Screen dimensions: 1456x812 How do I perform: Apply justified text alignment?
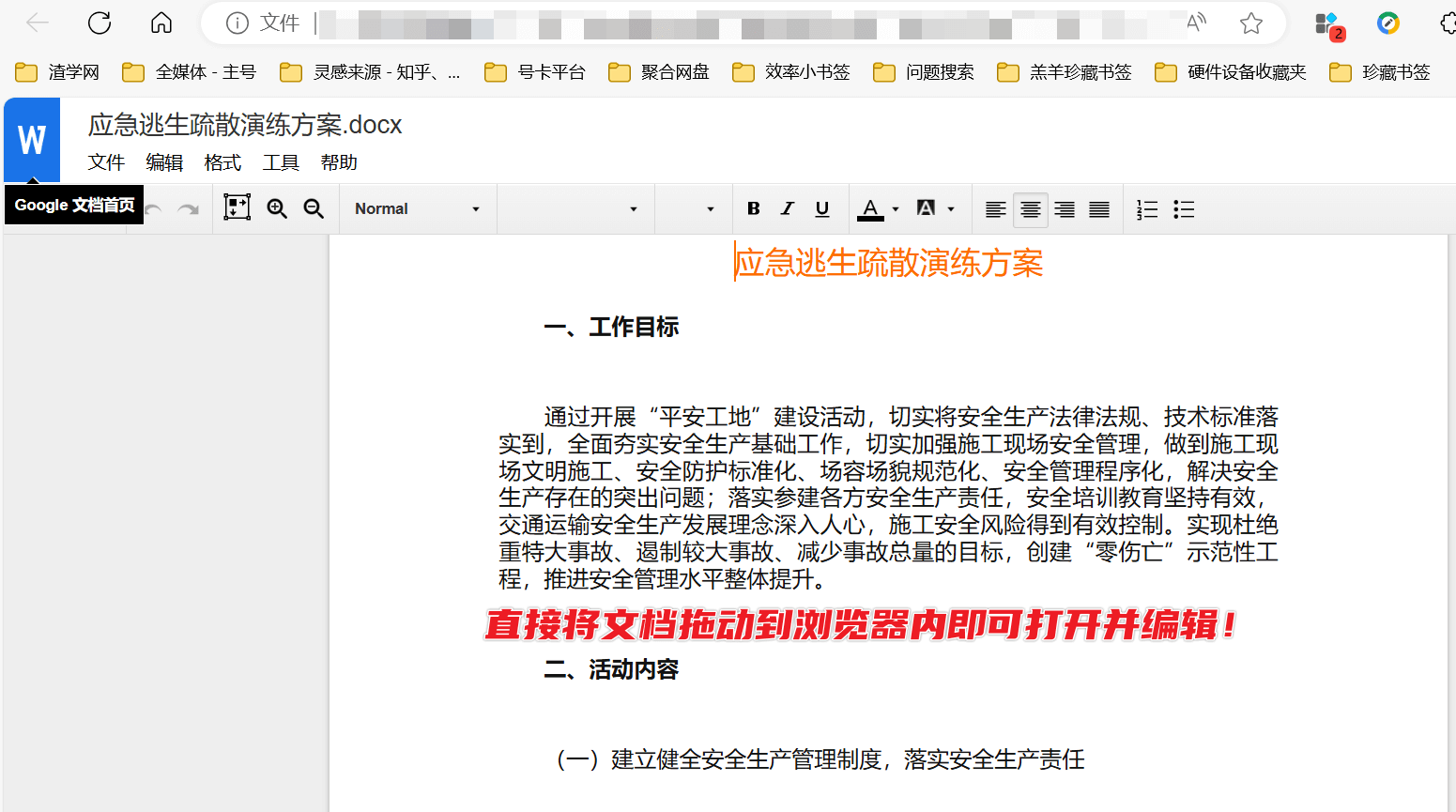coord(1099,208)
